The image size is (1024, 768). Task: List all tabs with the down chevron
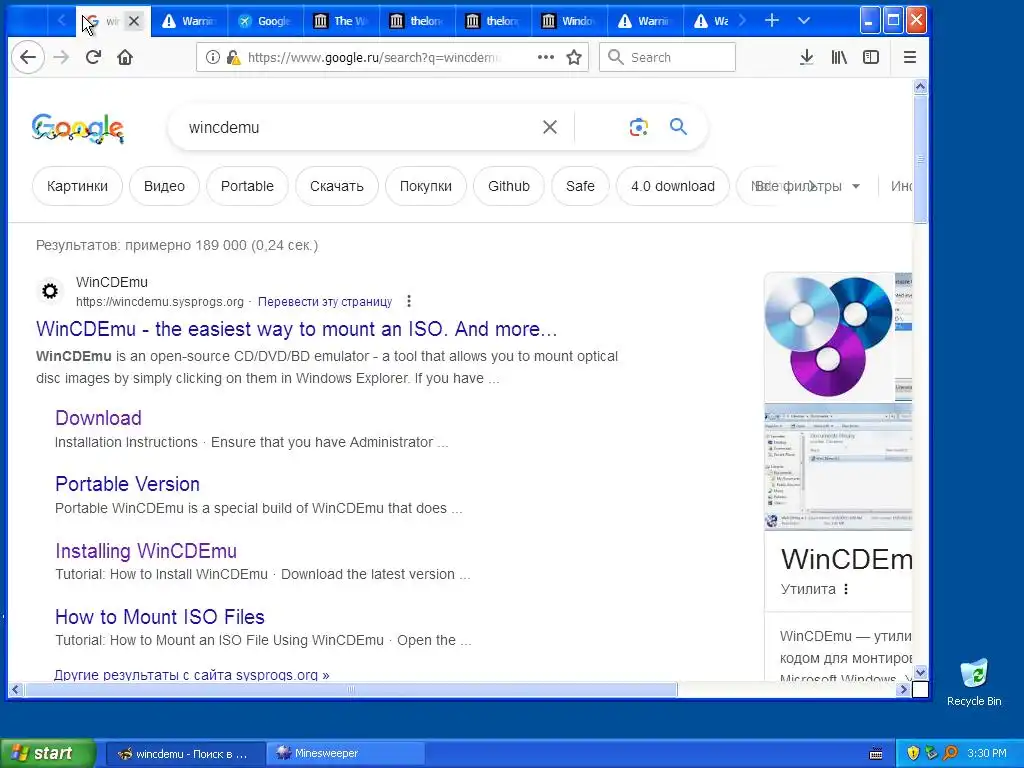pos(804,21)
